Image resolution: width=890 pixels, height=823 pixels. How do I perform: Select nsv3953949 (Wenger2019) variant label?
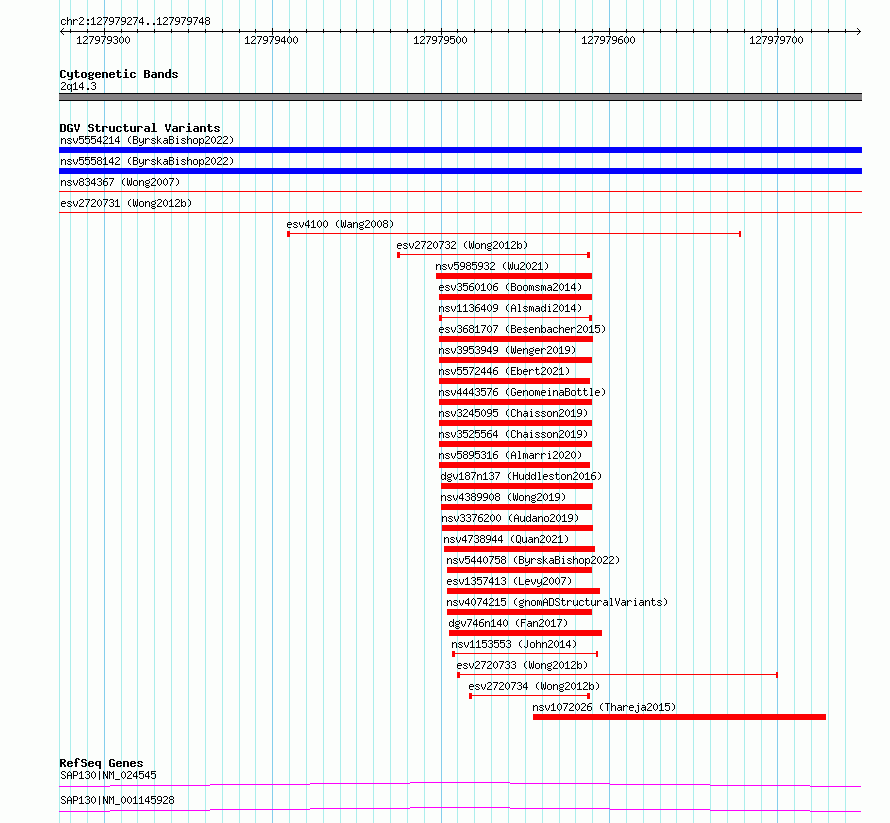point(507,350)
